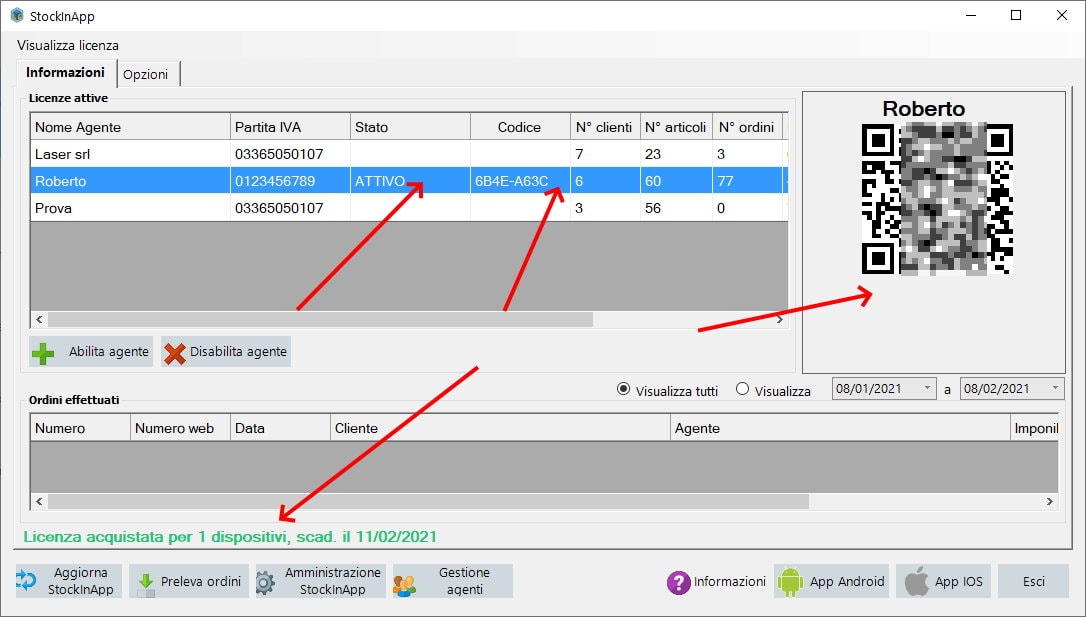The height and width of the screenshot is (617, 1086).
Task: Click the green license expiry status text
Action: coord(230,537)
